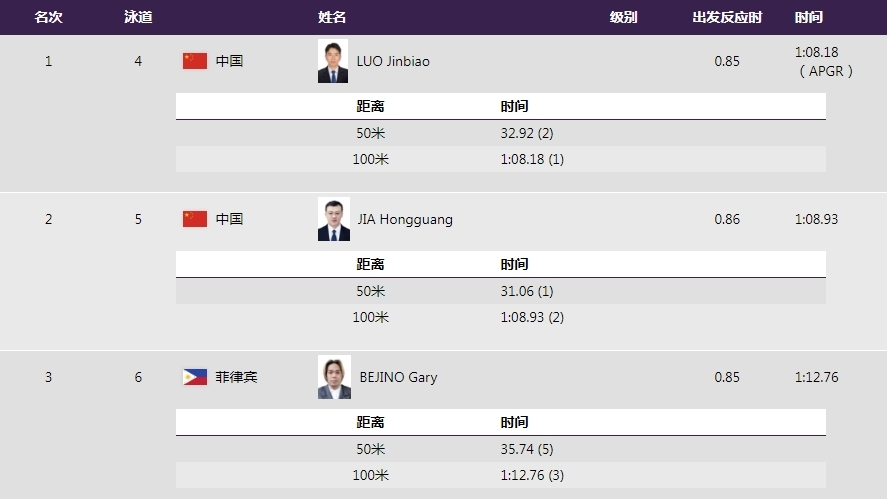Screen dimensions: 887x499
Task: Click the LUO Jinbiao name link
Action: (x=393, y=61)
